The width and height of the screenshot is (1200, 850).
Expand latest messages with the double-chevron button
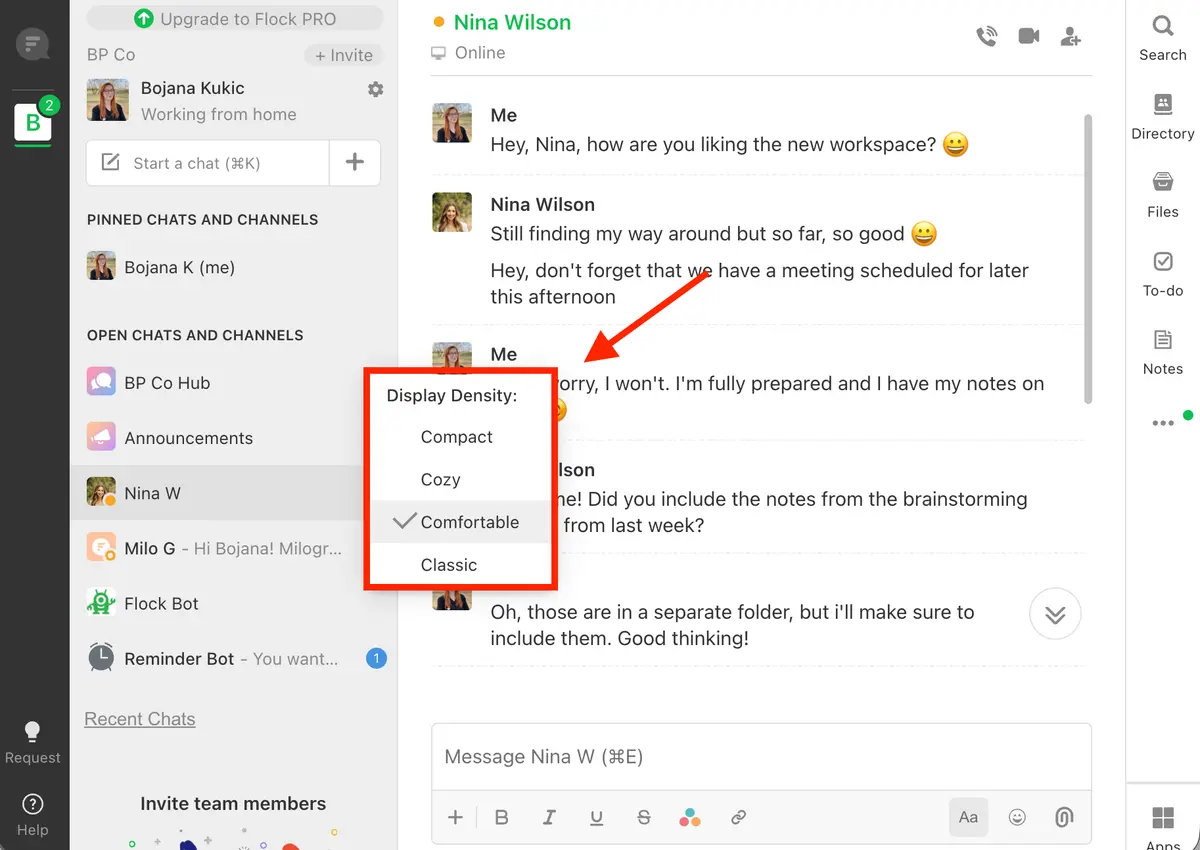[x=1054, y=614]
